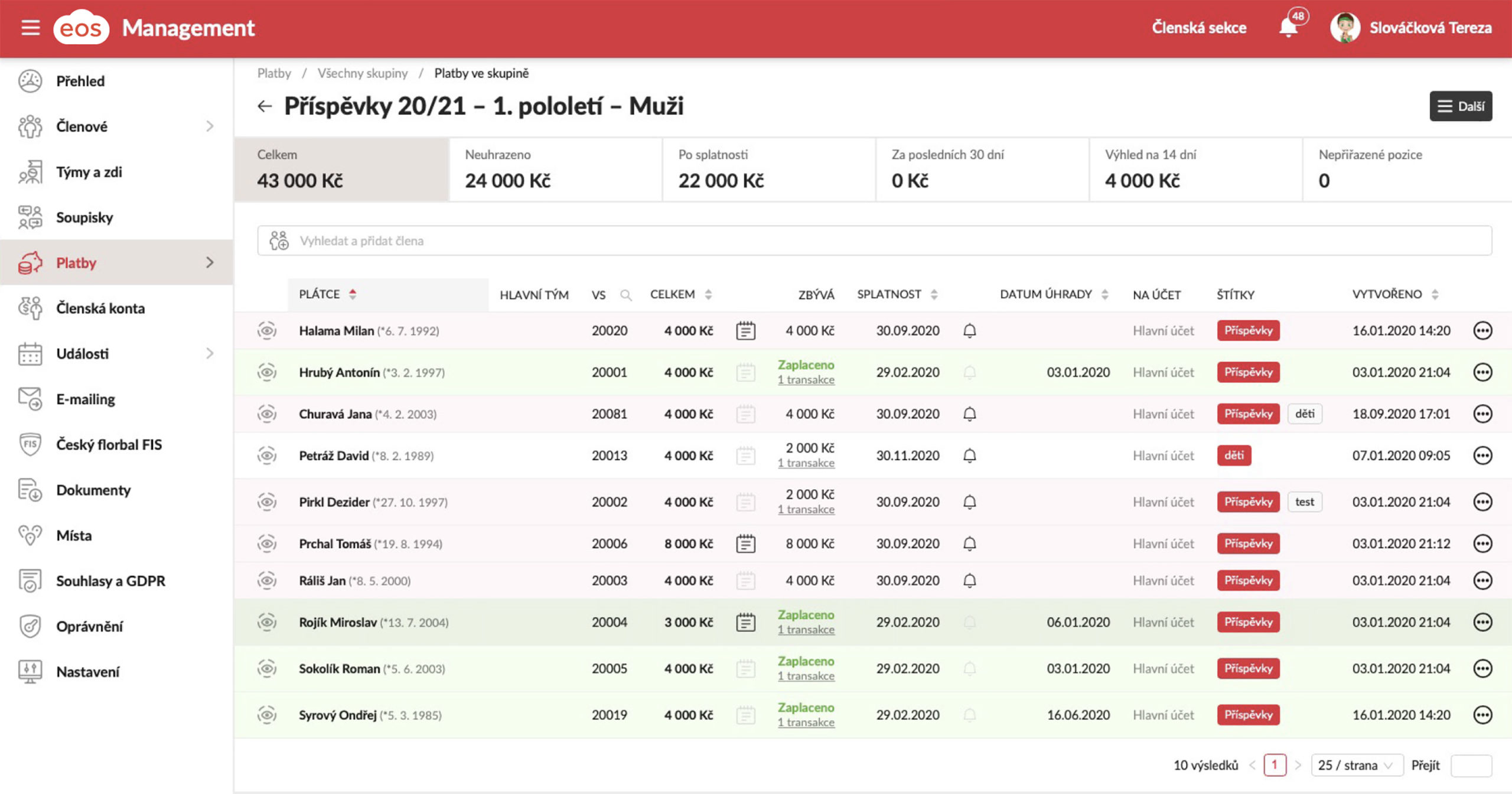
Task: Click the notifications bell with badge 48
Action: pos(1289,27)
